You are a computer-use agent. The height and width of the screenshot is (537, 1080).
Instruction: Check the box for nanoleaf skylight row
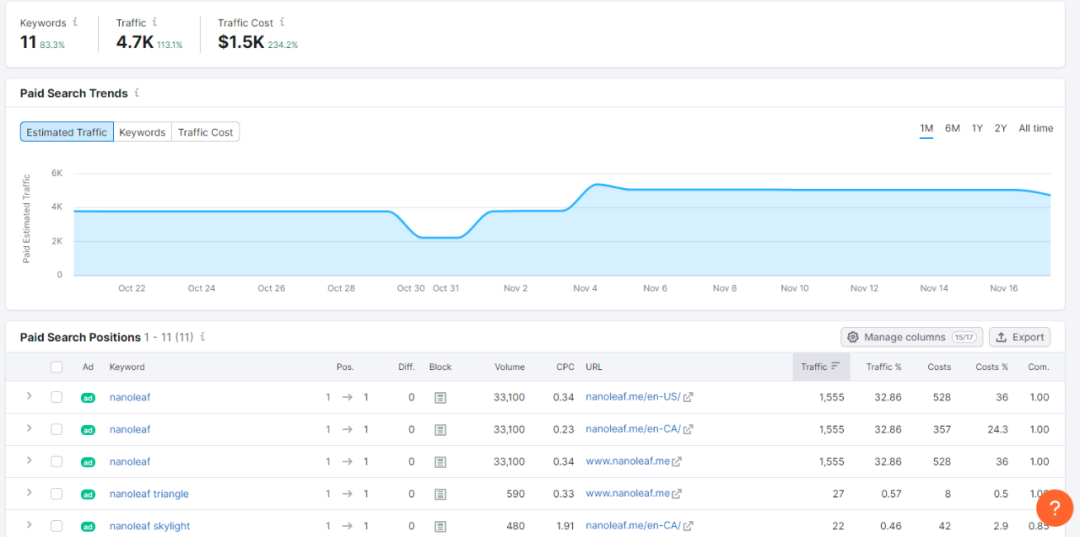pos(56,526)
